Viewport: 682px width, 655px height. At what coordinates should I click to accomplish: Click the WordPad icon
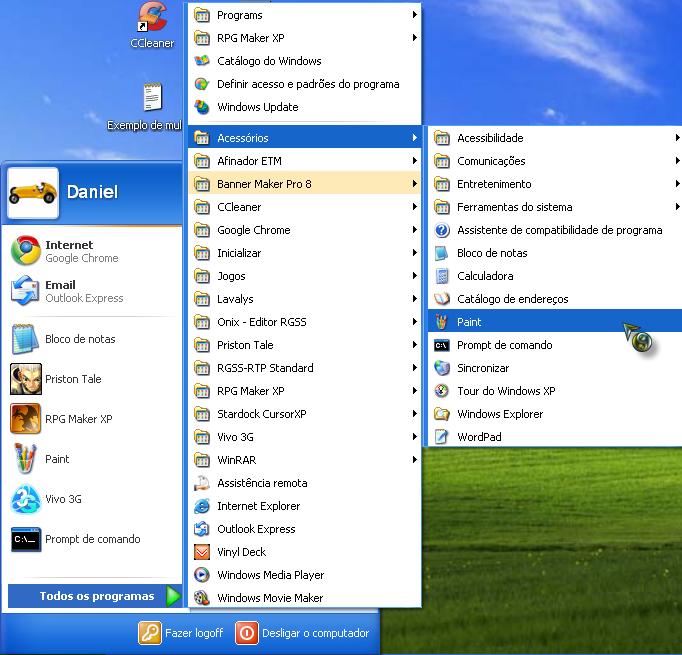click(442, 437)
